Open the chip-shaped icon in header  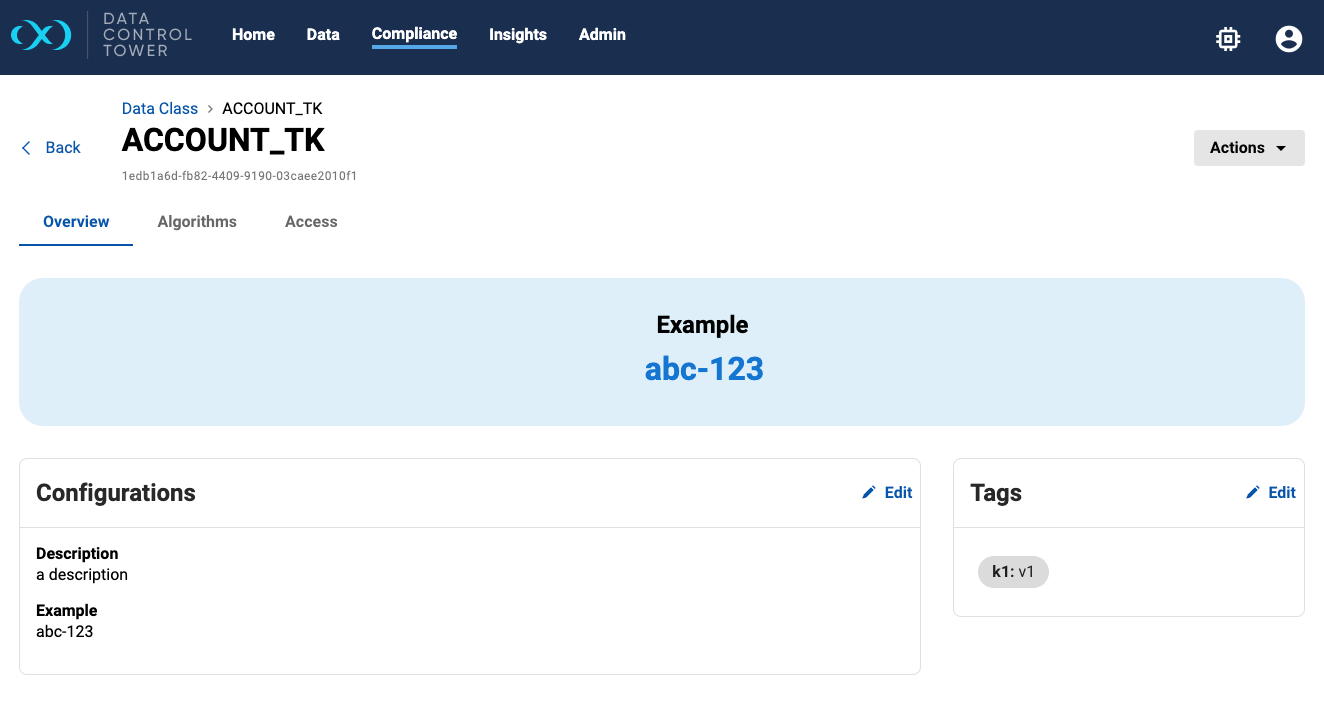[1228, 39]
